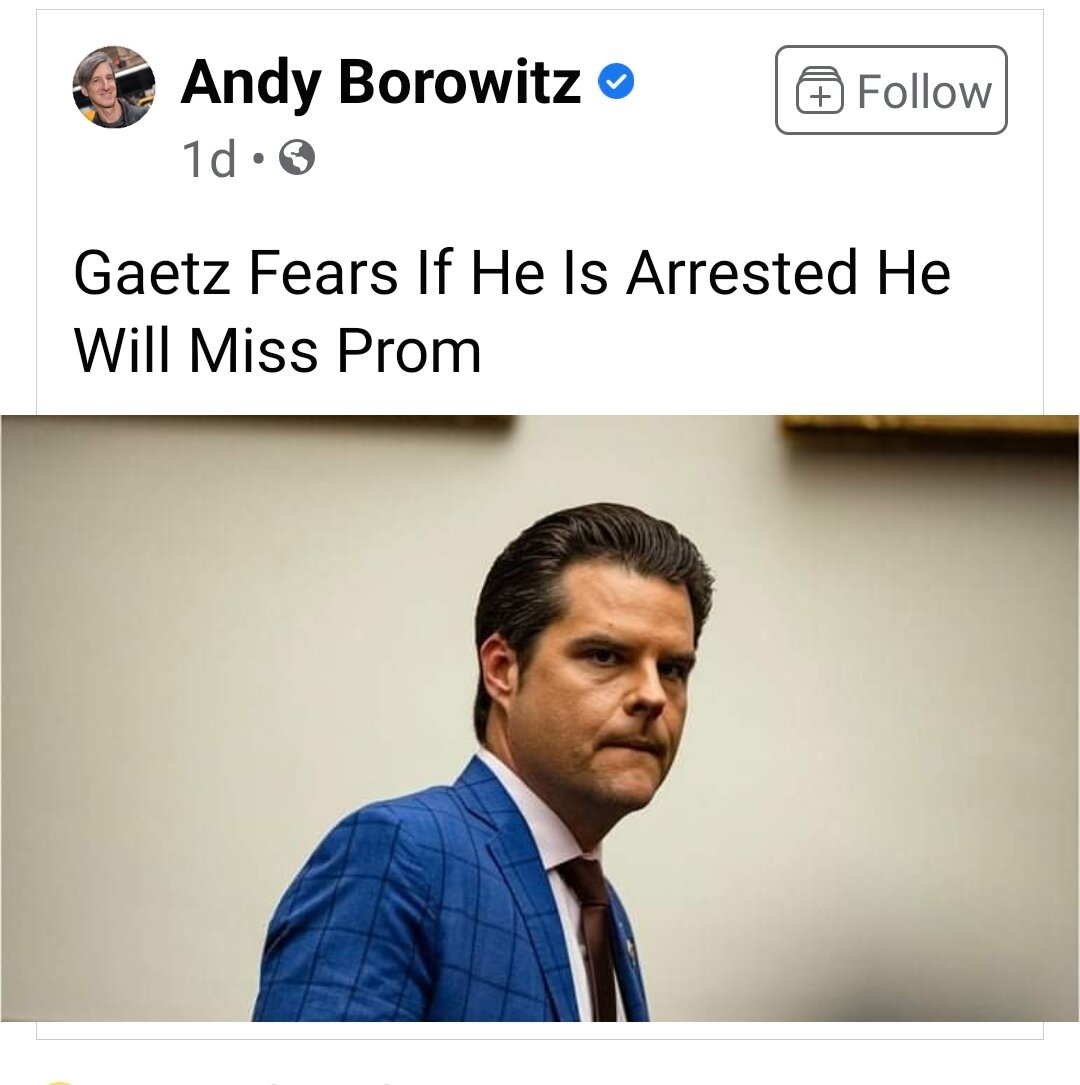Open the Andy Borowitz name link
The width and height of the screenshot is (1080, 1085).
click(x=381, y=83)
